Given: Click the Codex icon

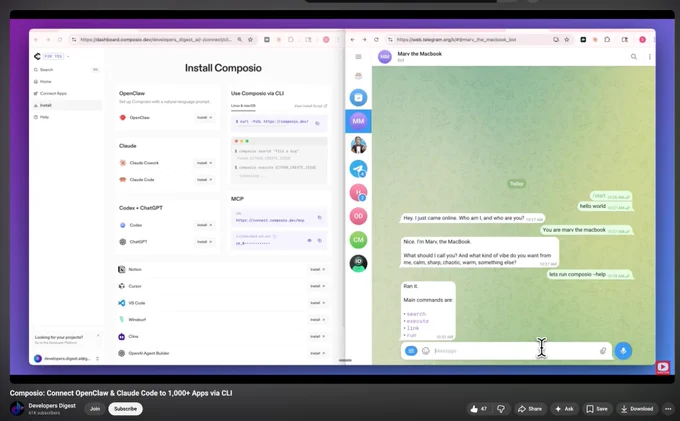Looking at the screenshot, I should pyautogui.click(x=123, y=225).
